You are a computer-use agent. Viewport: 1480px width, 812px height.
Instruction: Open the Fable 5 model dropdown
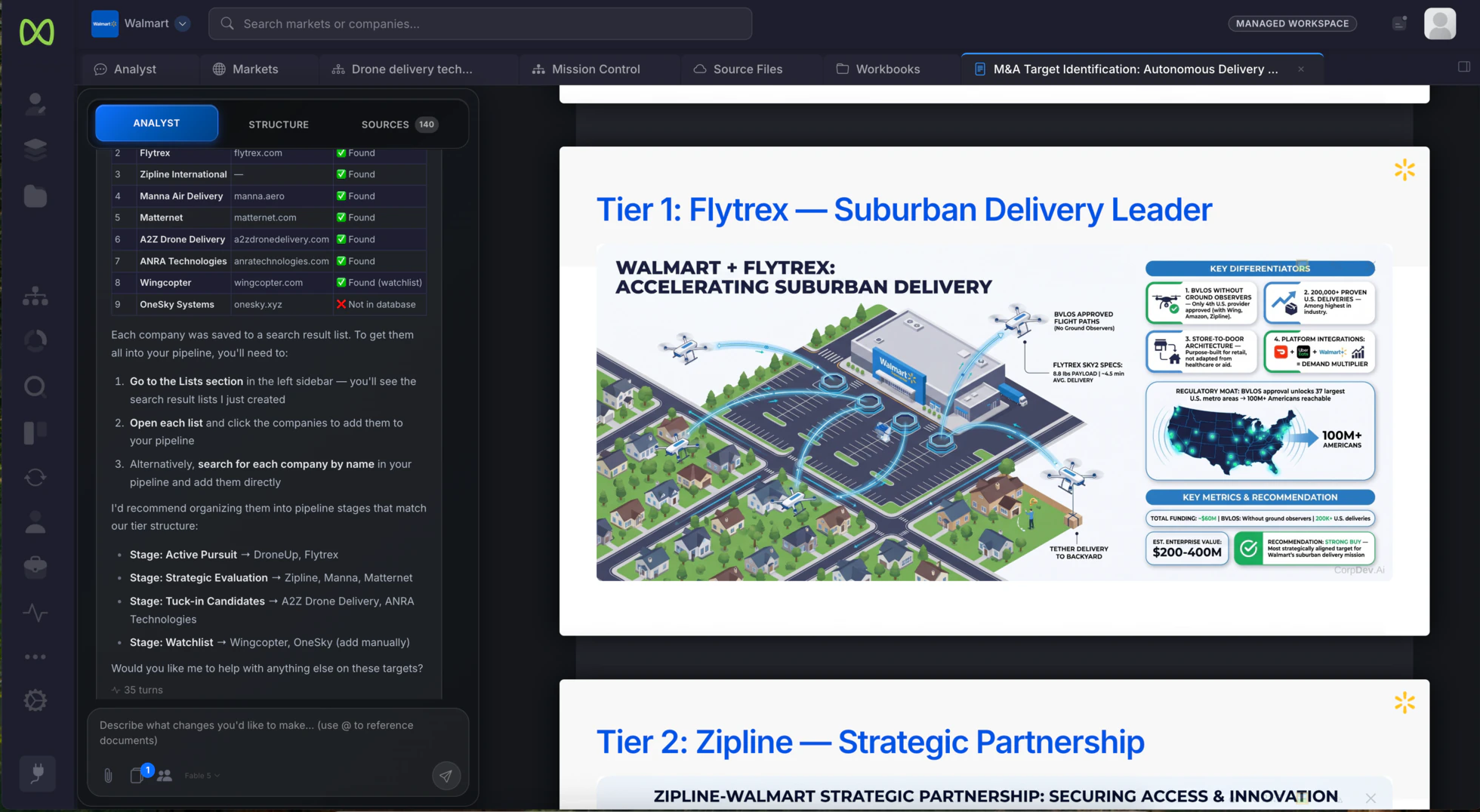pos(202,775)
